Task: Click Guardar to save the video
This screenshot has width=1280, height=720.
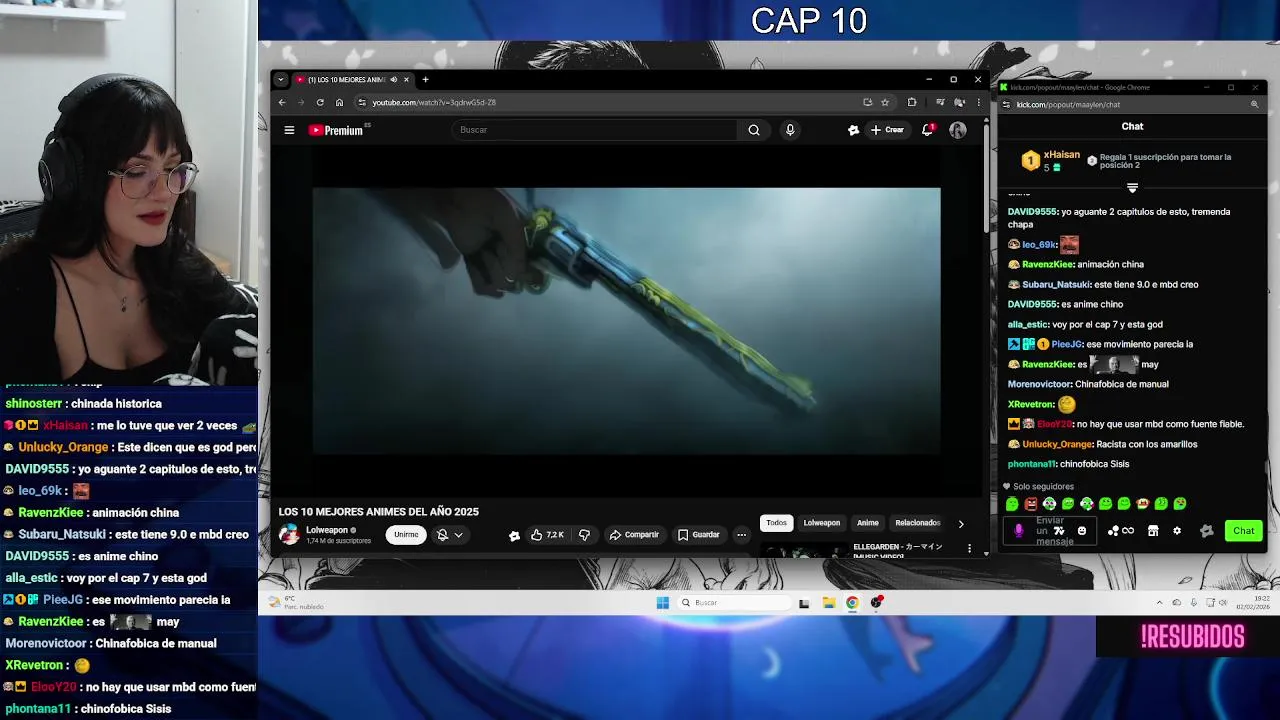Action: 699,535
